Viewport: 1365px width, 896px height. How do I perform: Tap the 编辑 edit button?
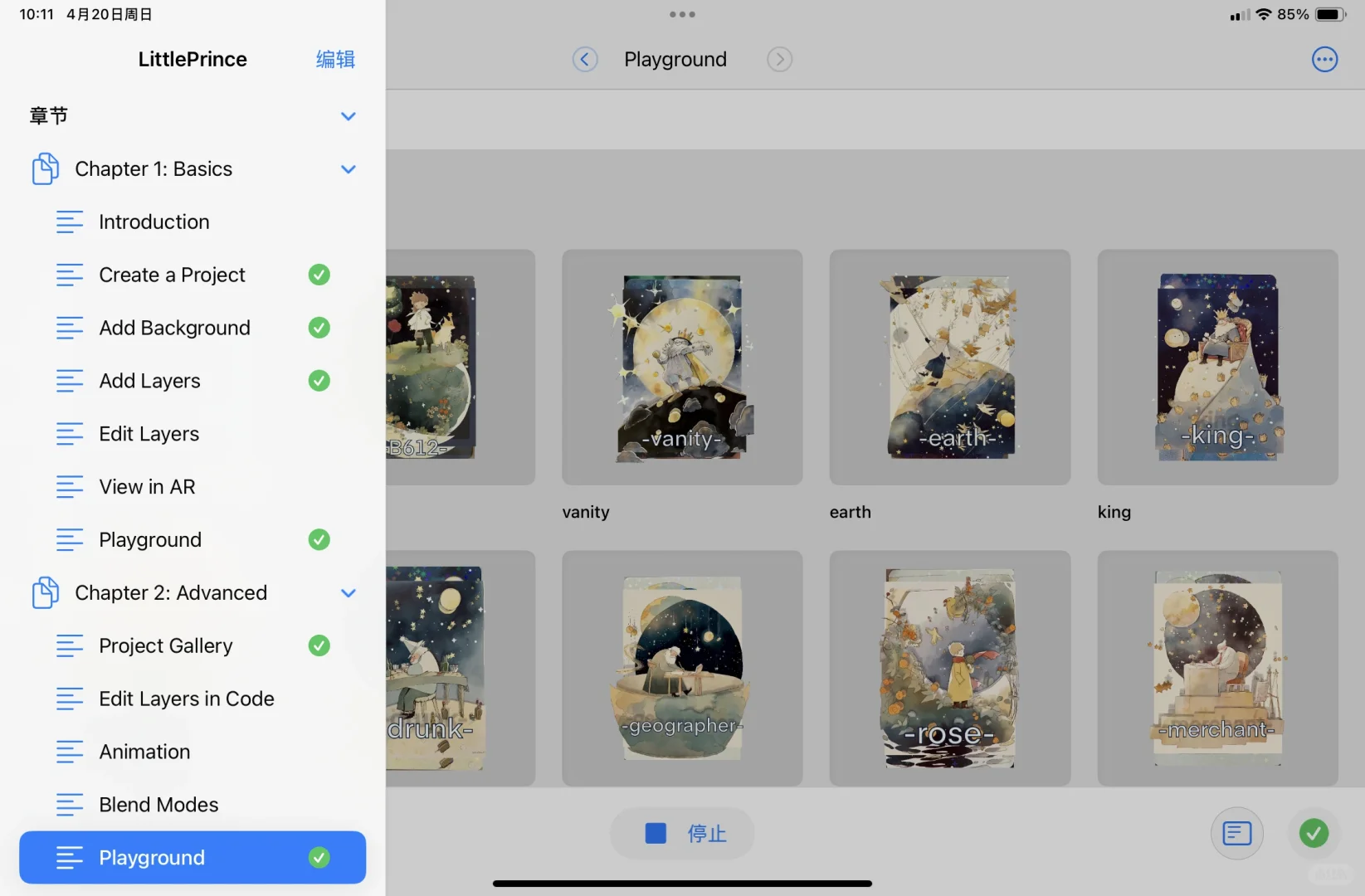tap(335, 60)
